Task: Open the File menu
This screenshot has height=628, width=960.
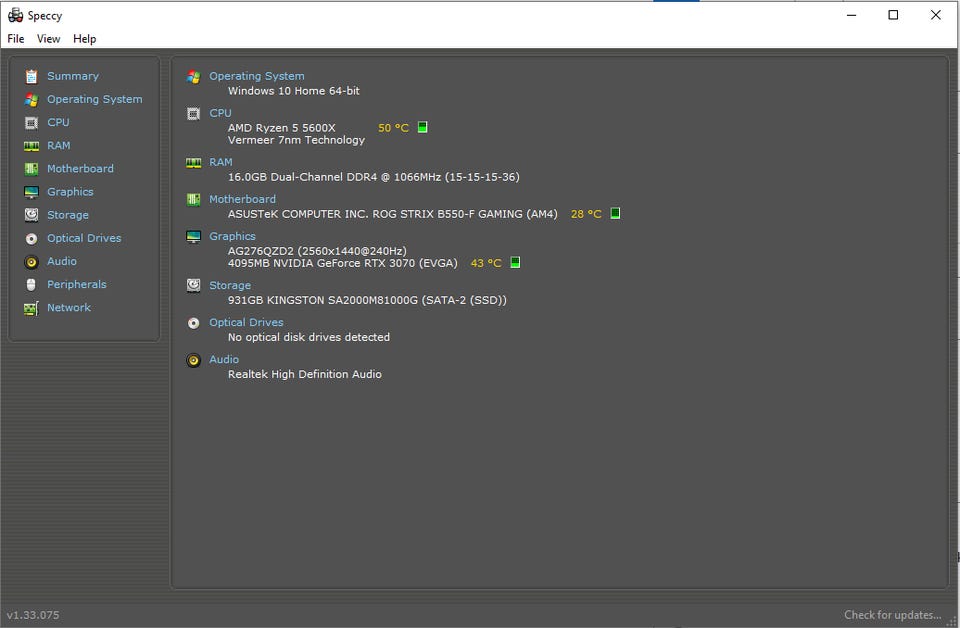Action: click(x=16, y=39)
